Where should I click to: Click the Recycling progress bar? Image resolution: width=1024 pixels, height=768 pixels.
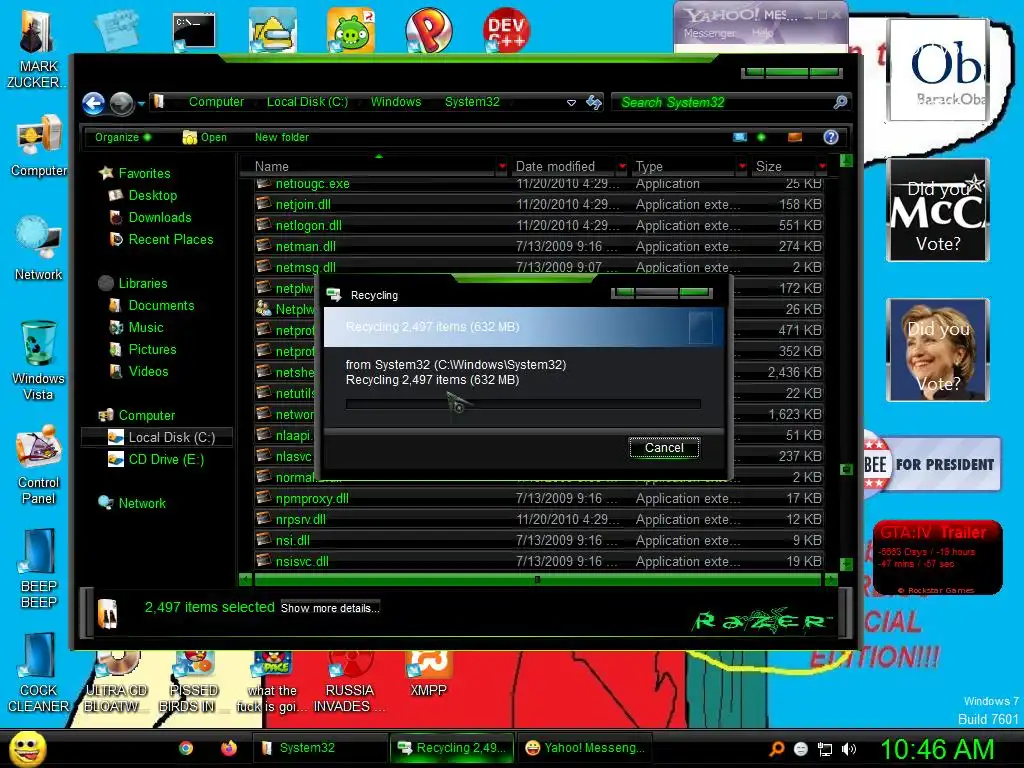523,404
